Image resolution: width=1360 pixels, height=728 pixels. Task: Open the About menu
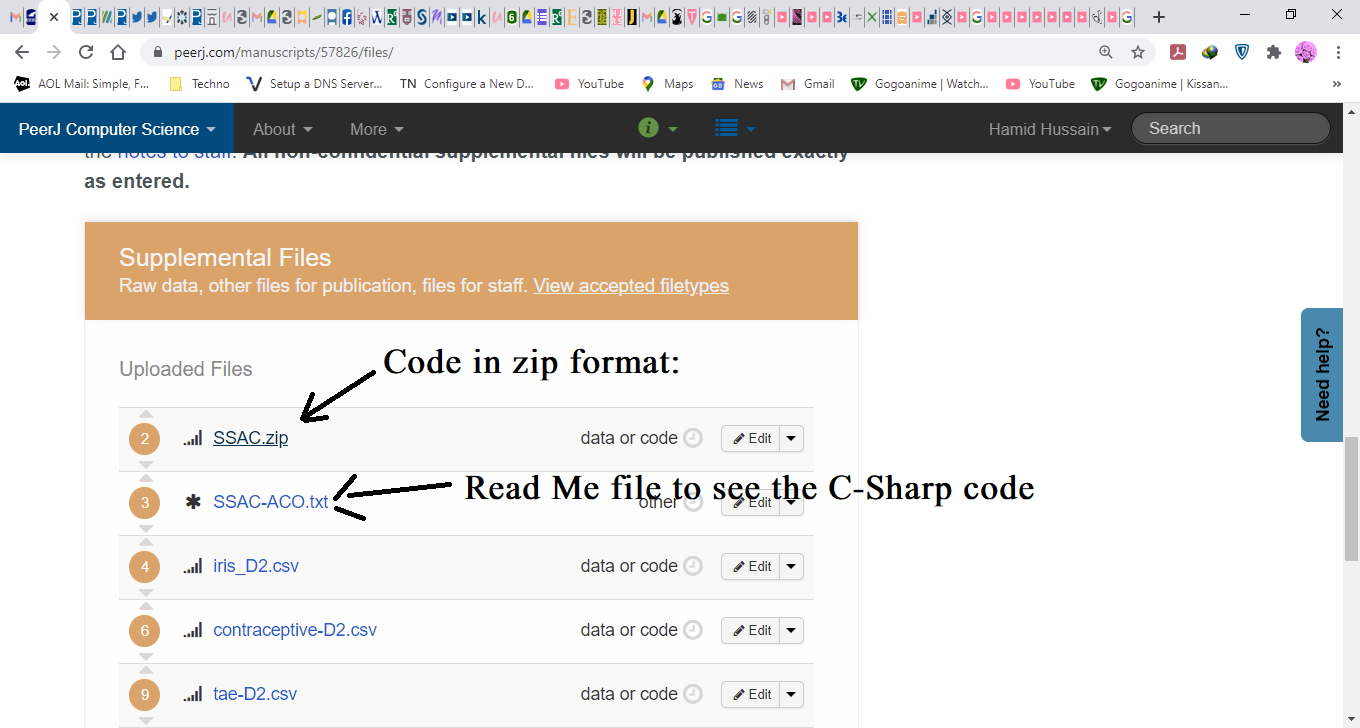pos(283,129)
